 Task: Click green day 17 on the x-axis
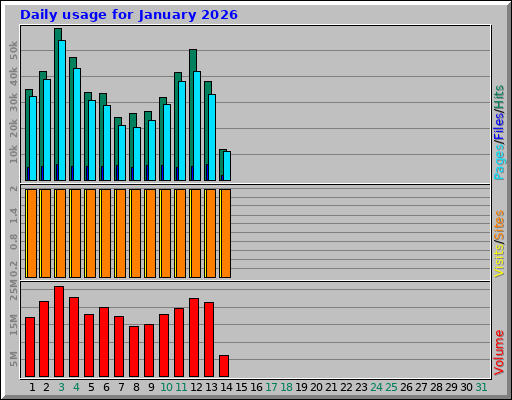[271, 387]
